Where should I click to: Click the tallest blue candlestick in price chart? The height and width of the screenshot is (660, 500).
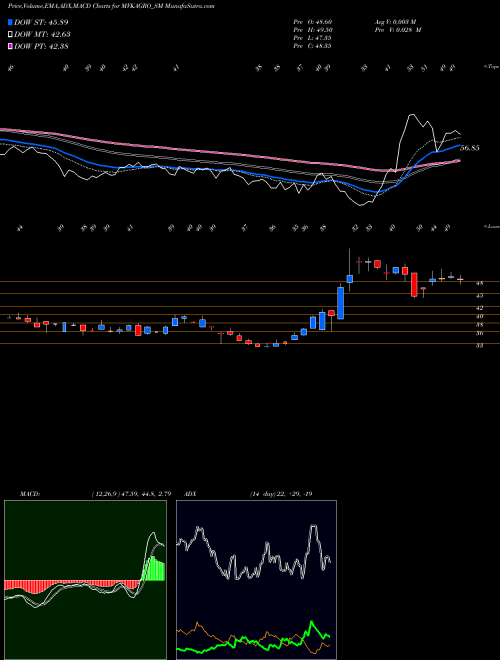coord(340,303)
